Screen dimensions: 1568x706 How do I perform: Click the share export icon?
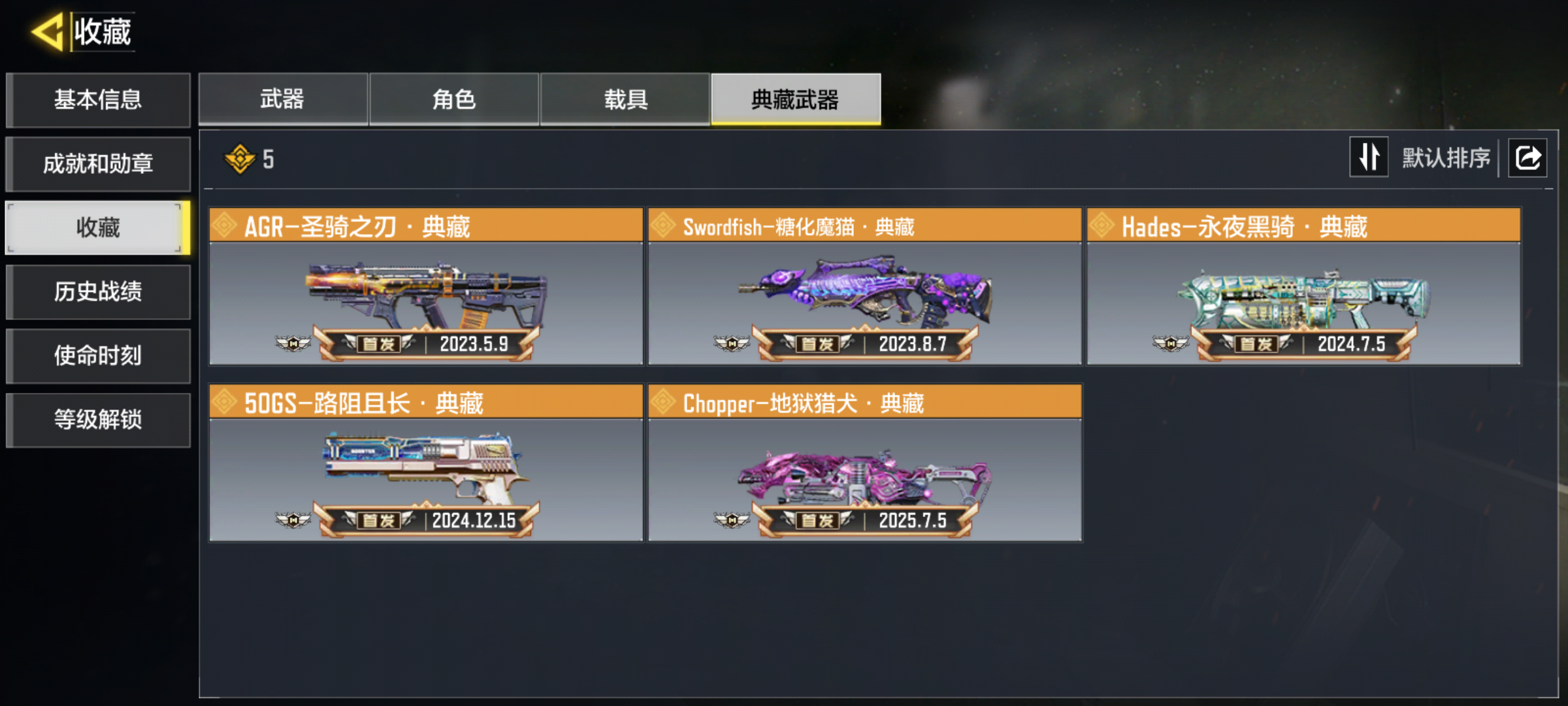1527,158
